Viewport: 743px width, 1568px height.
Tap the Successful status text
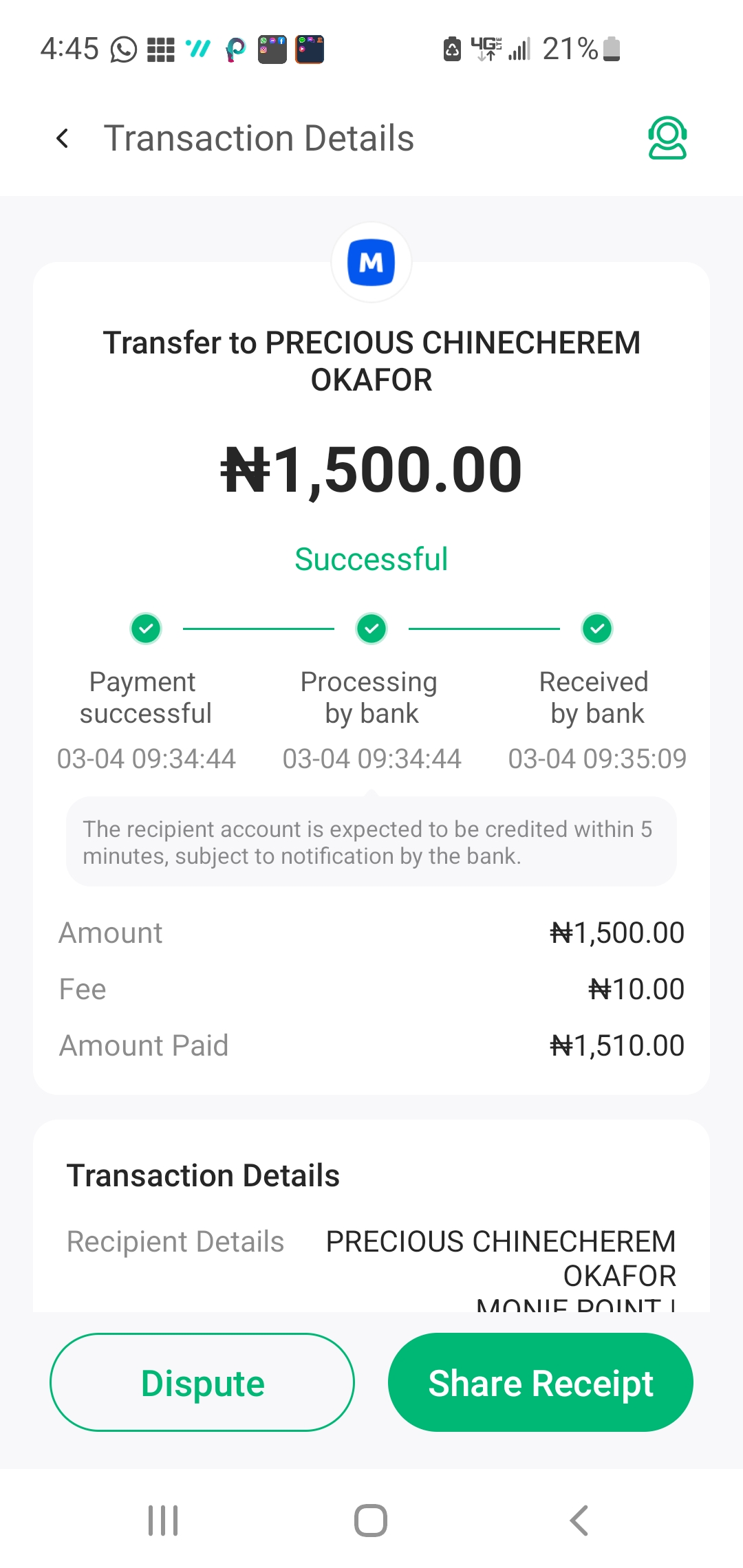[371, 559]
